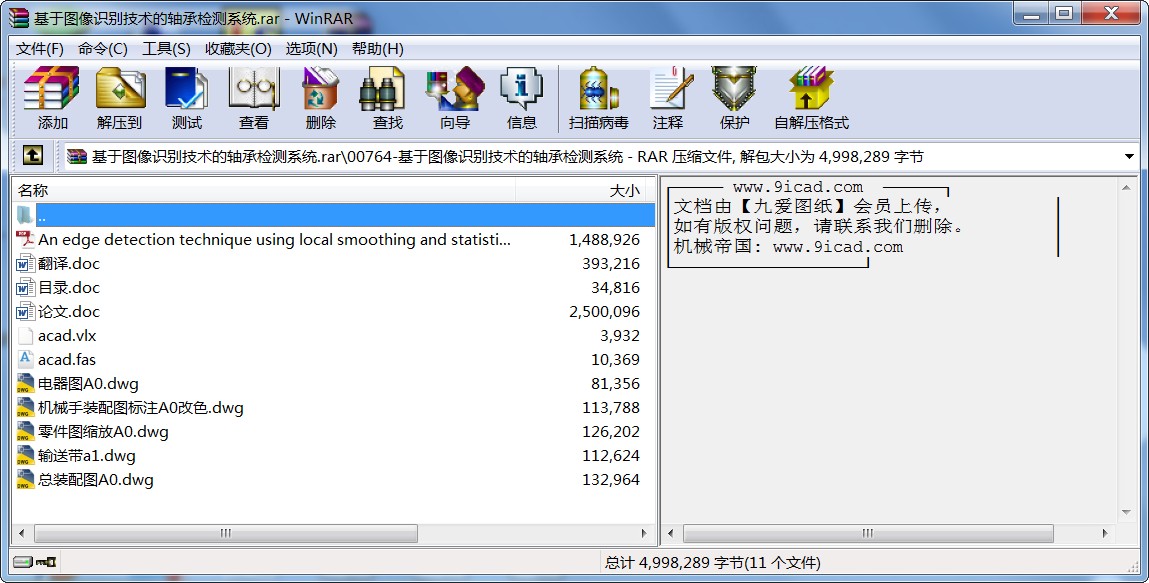Click comment pane scroll down arrow
The width and height of the screenshot is (1149, 583).
[x=1126, y=513]
